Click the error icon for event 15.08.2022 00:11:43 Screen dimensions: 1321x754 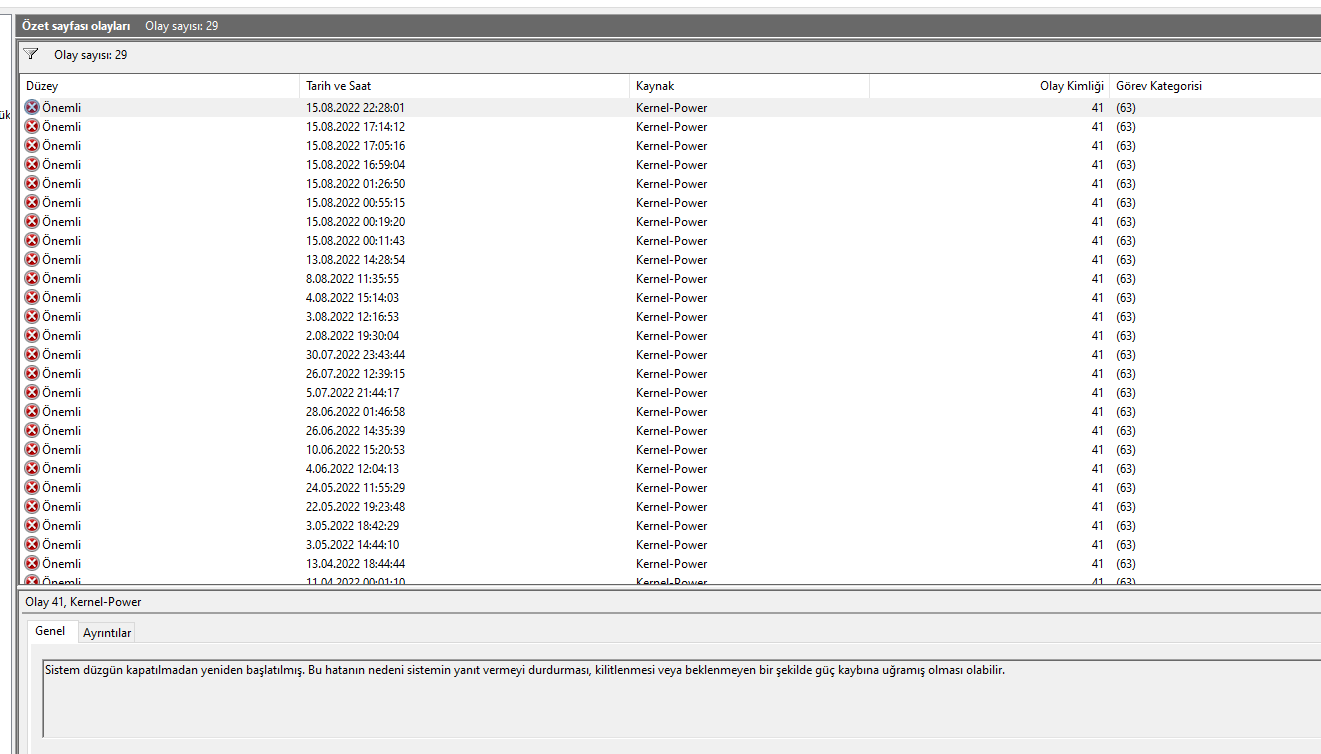(x=32, y=240)
